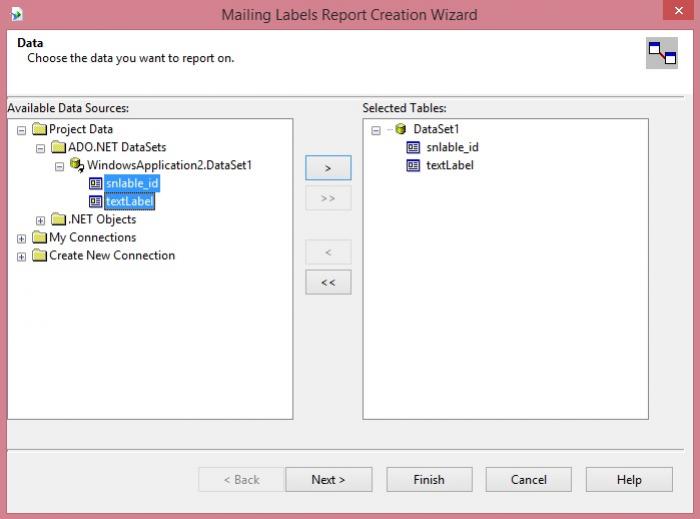This screenshot has height=519, width=700.
Task: Add selected table with the > button
Action: pyautogui.click(x=328, y=168)
